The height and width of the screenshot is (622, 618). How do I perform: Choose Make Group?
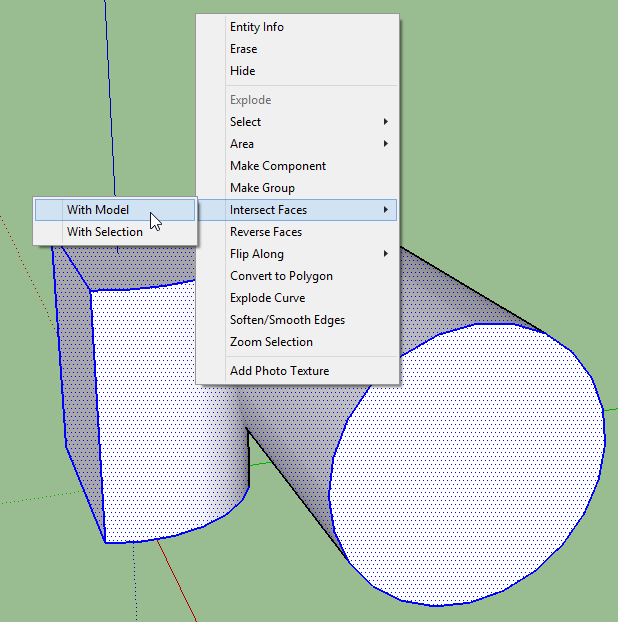[x=262, y=188]
